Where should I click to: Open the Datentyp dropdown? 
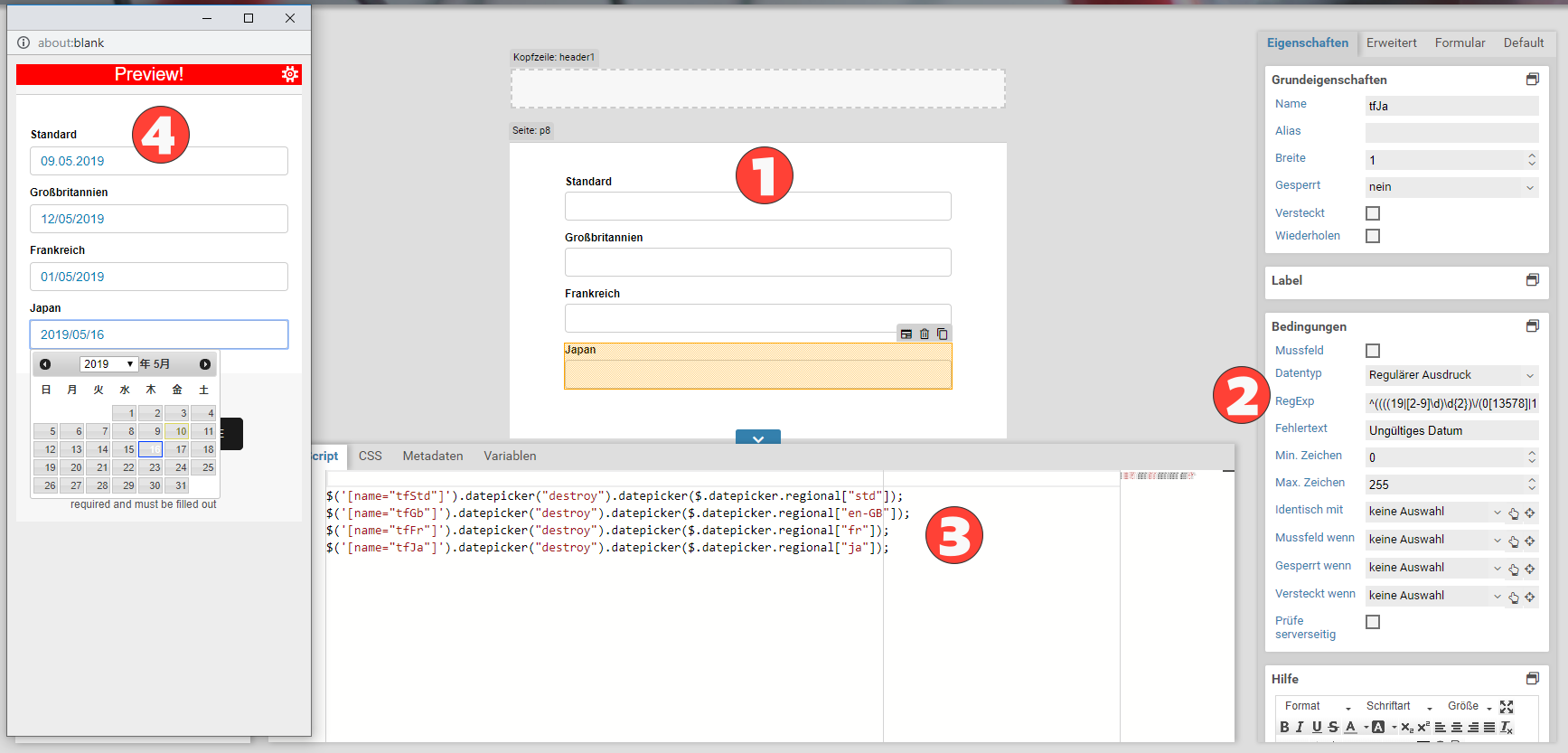click(1451, 375)
